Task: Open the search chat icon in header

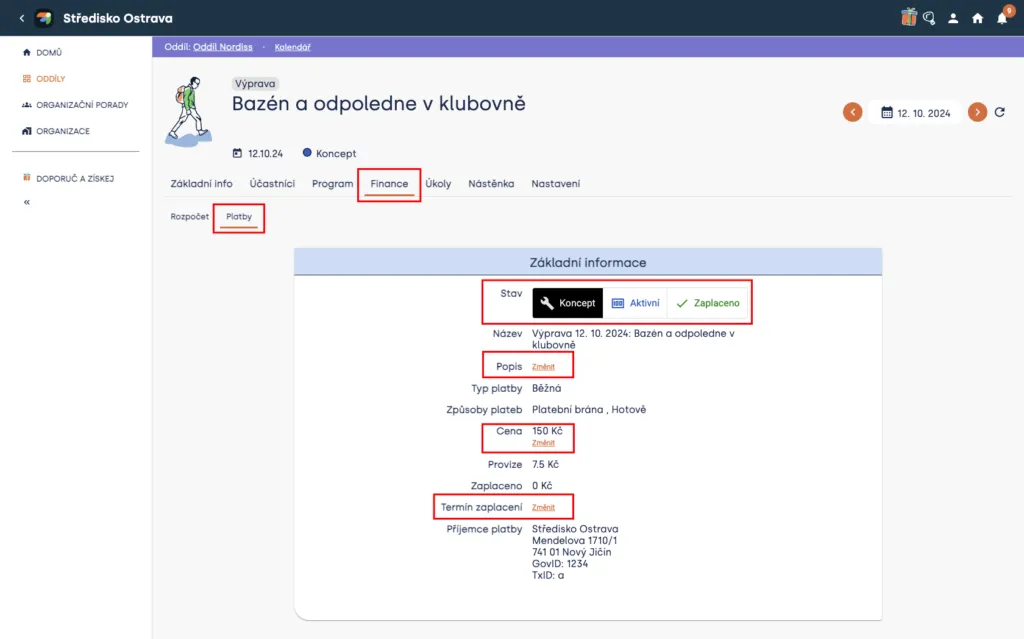Action: pos(929,18)
